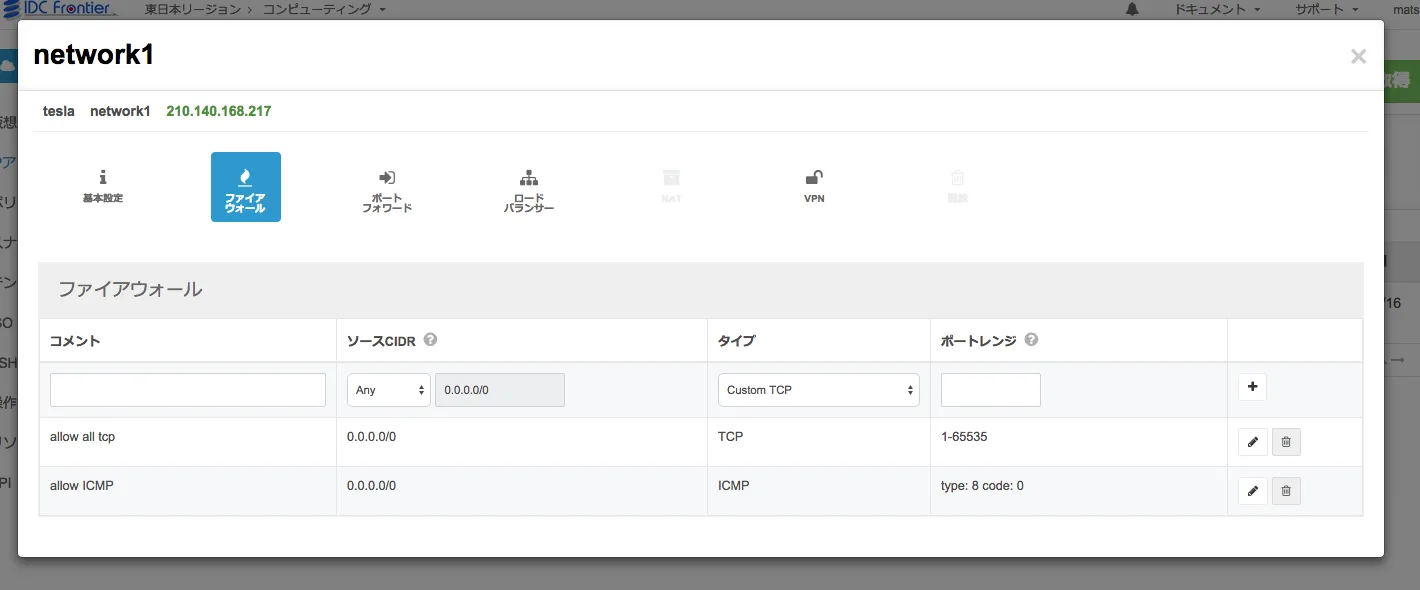
Task: Open the サポート menu
Action: tap(1326, 9)
